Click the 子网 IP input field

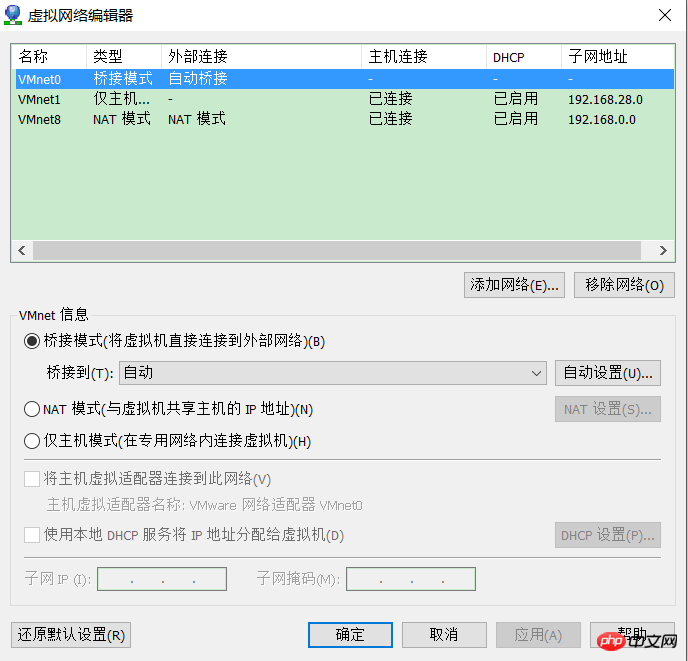click(162, 579)
